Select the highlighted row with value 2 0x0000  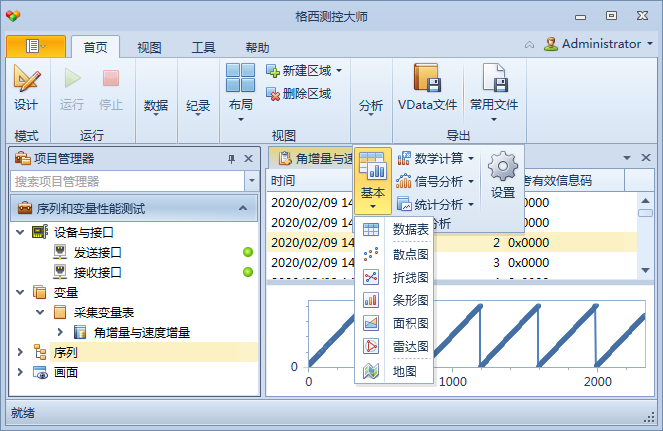click(x=452, y=242)
